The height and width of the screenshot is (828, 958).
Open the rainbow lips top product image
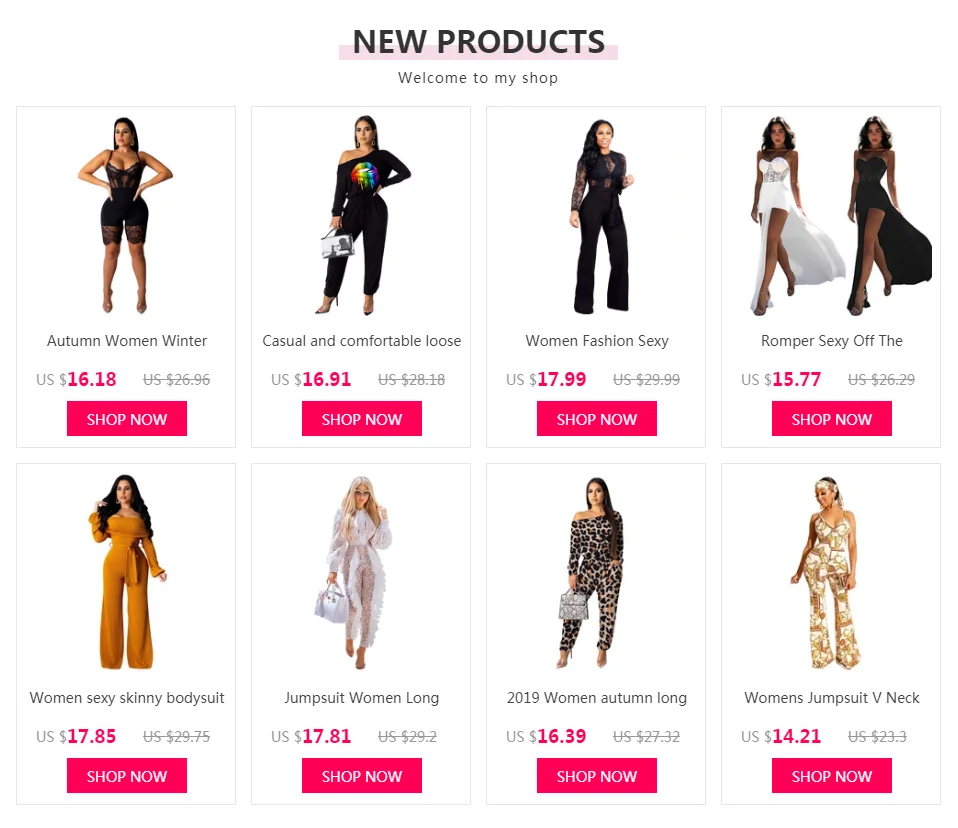[361, 215]
